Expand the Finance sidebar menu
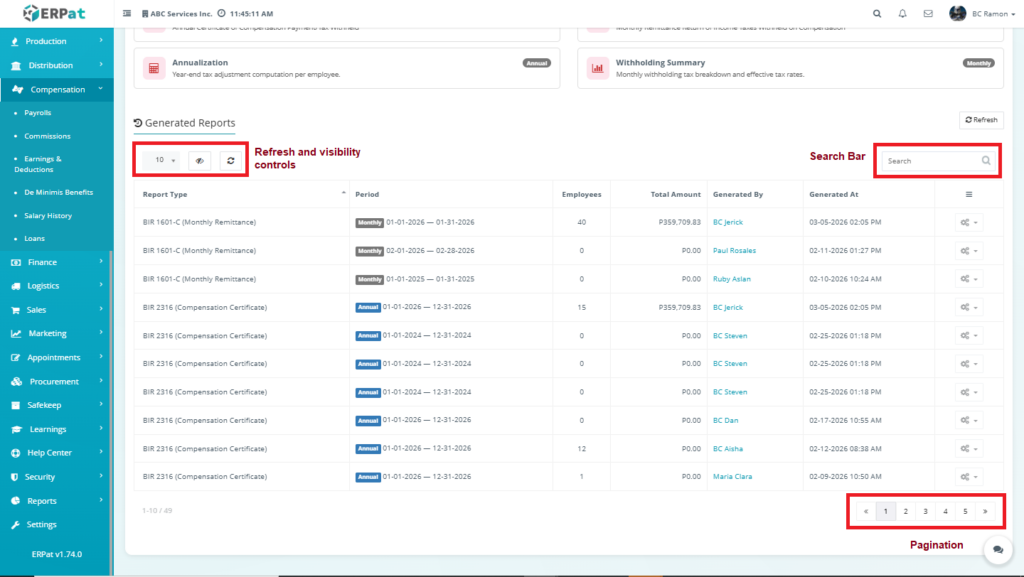 57,262
